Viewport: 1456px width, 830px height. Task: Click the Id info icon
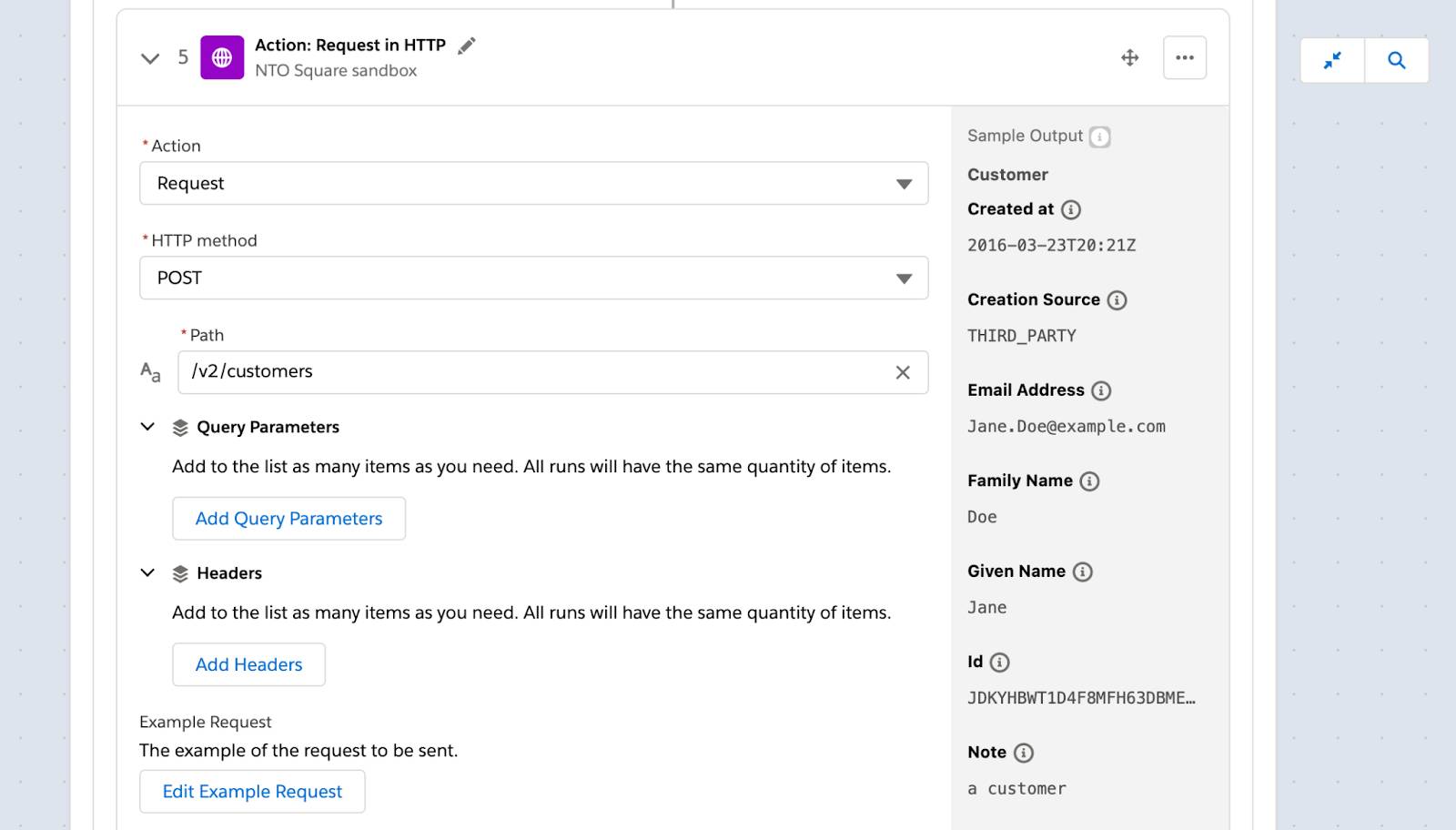(999, 663)
